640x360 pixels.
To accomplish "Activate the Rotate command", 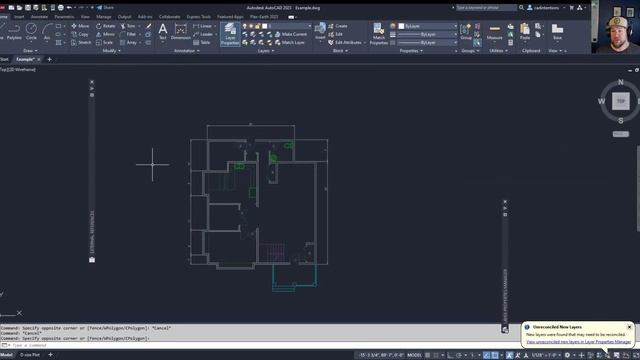I will coord(106,26).
